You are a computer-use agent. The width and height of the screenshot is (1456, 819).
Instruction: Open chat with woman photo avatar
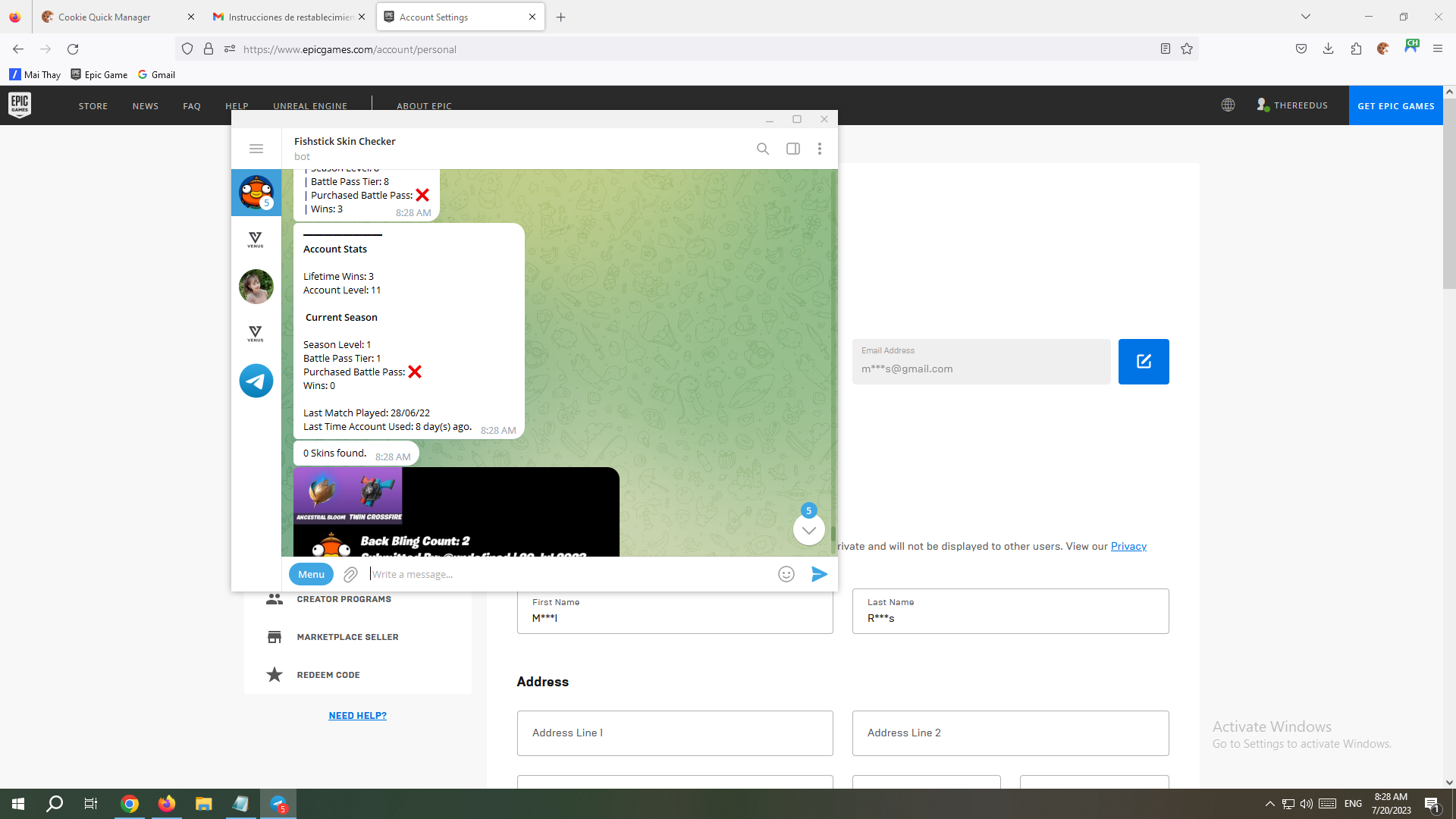[x=256, y=287]
